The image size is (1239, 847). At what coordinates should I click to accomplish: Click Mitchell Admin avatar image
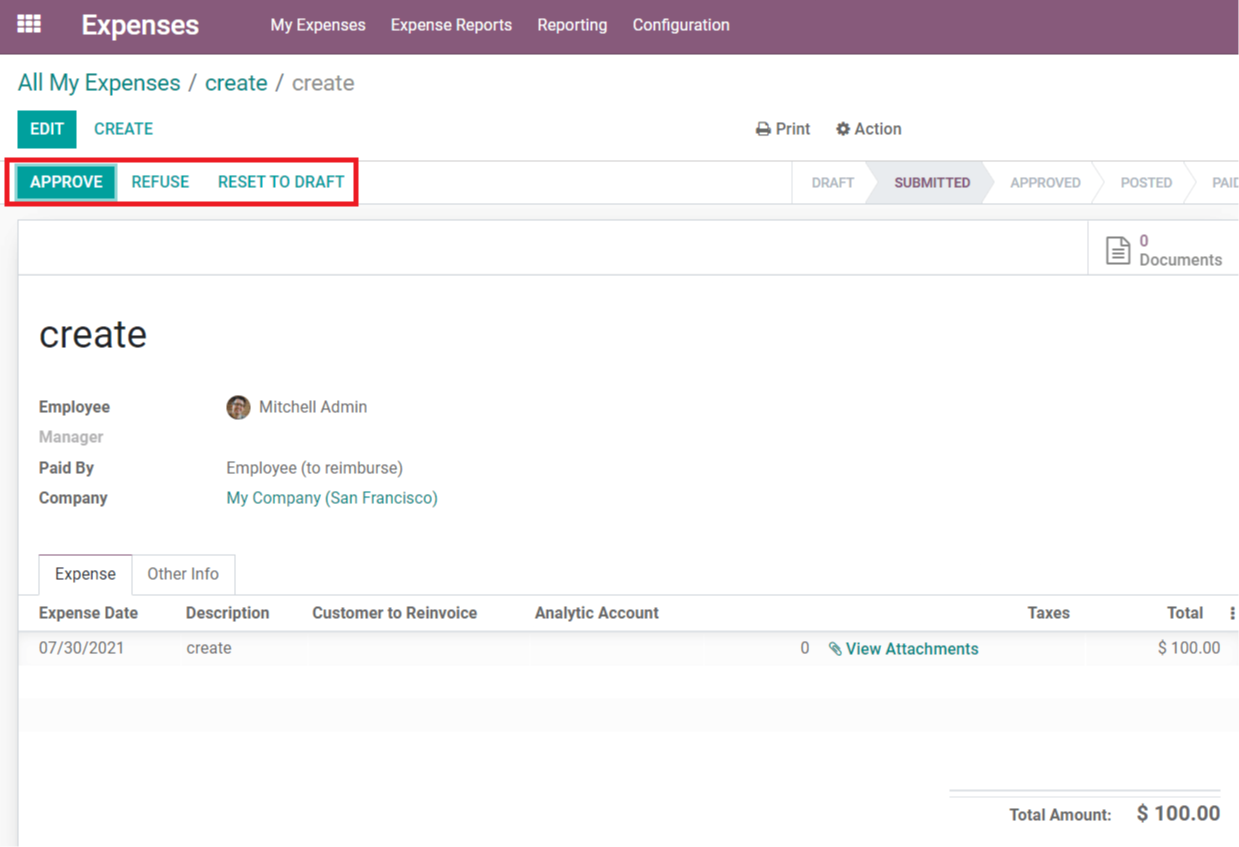[x=238, y=407]
